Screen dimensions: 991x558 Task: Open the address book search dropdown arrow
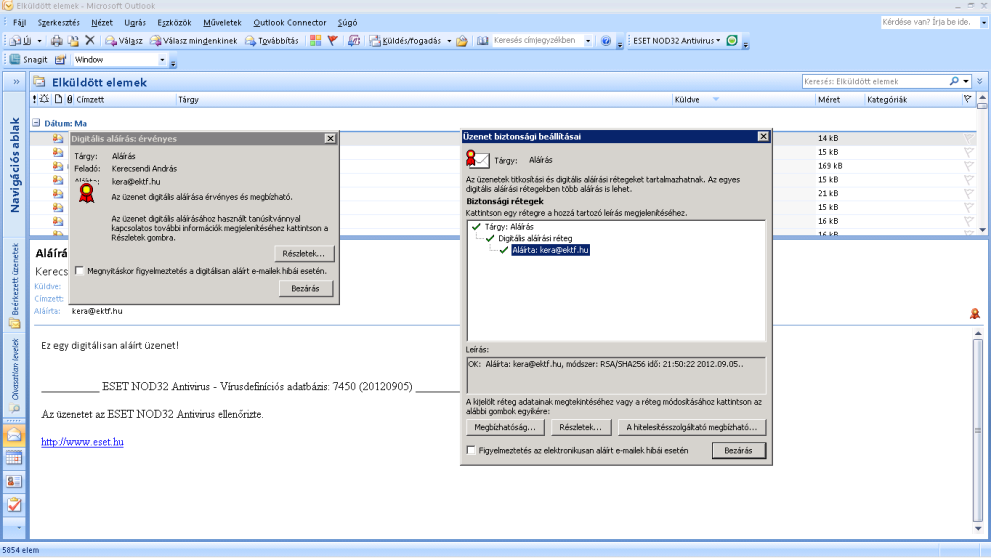coord(588,40)
